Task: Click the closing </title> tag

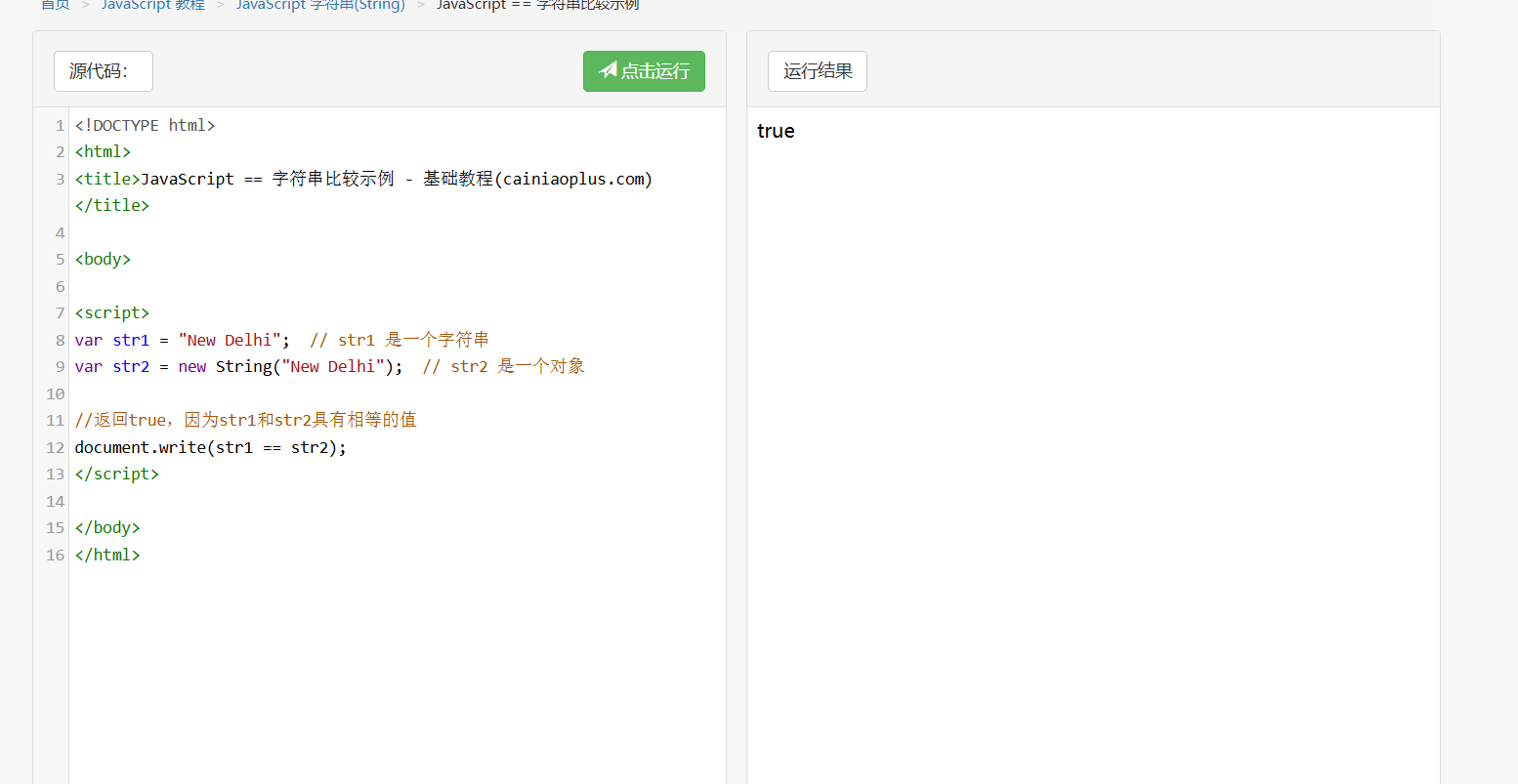Action: [112, 205]
